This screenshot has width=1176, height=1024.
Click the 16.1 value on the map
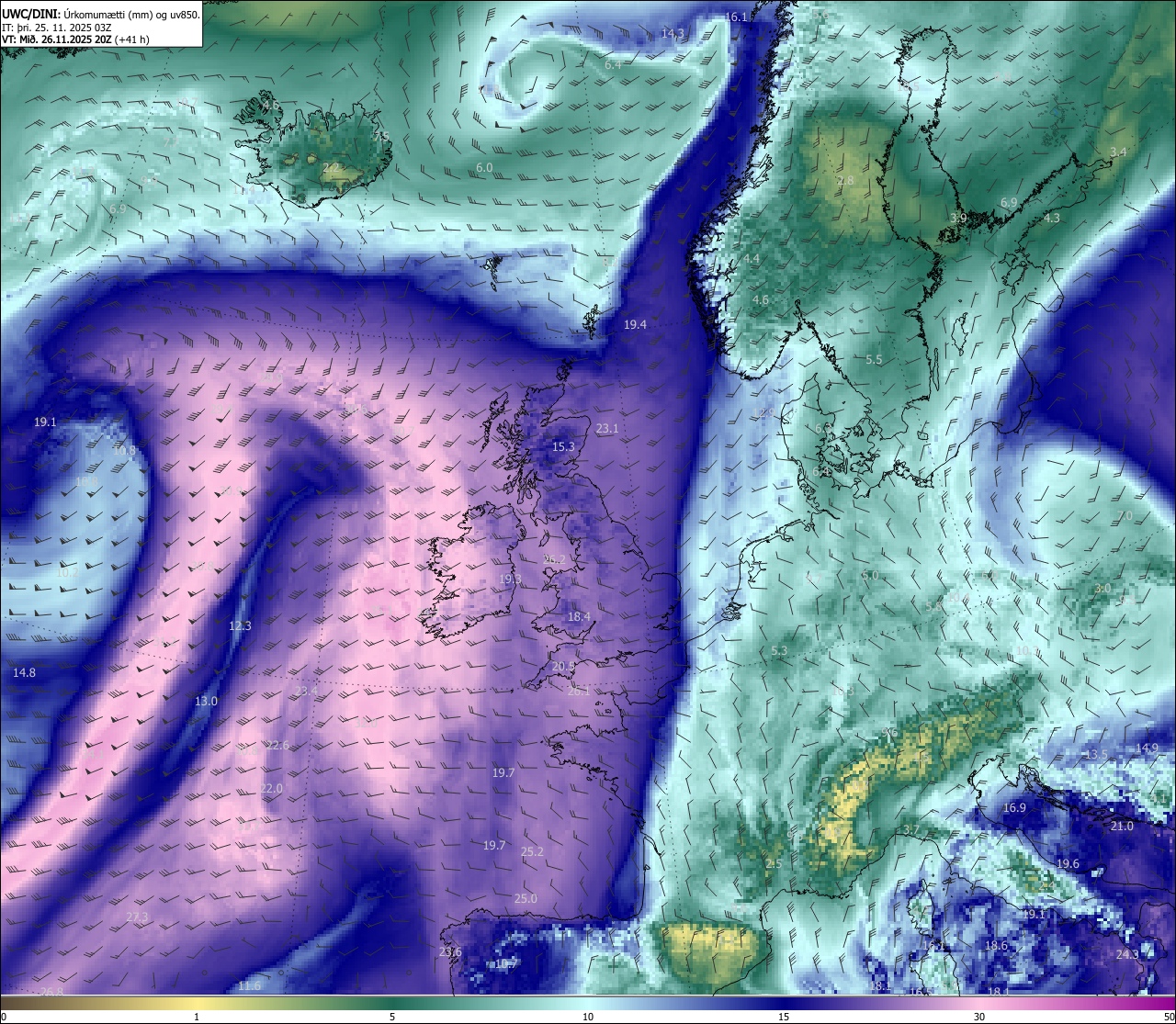pos(737,17)
